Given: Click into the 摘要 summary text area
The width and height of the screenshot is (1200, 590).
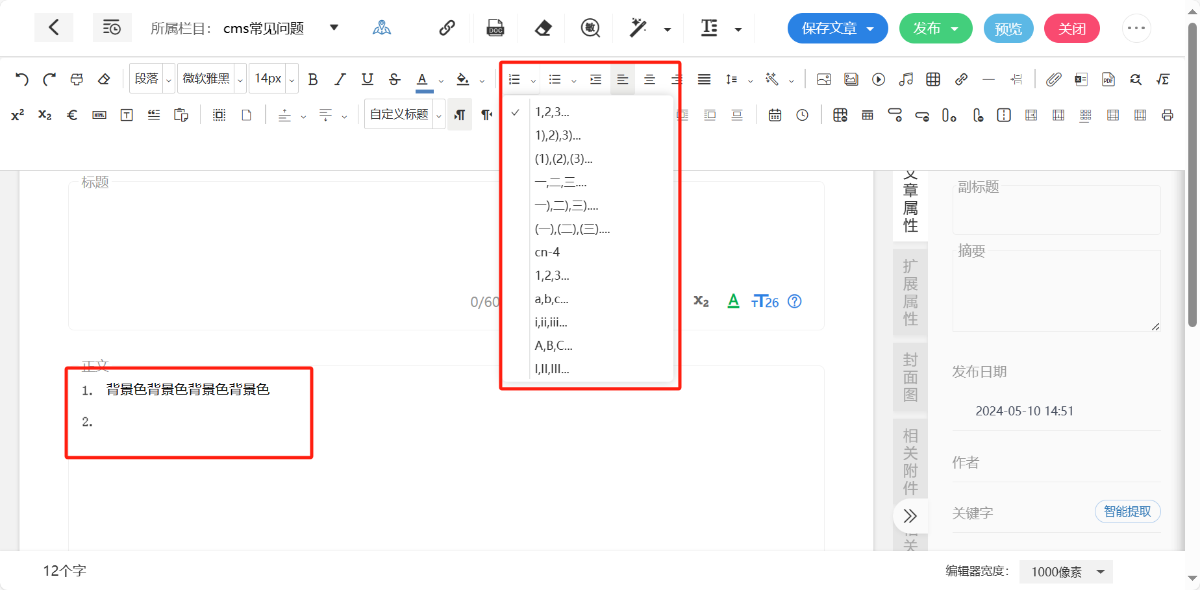Looking at the screenshot, I should point(1056,290).
